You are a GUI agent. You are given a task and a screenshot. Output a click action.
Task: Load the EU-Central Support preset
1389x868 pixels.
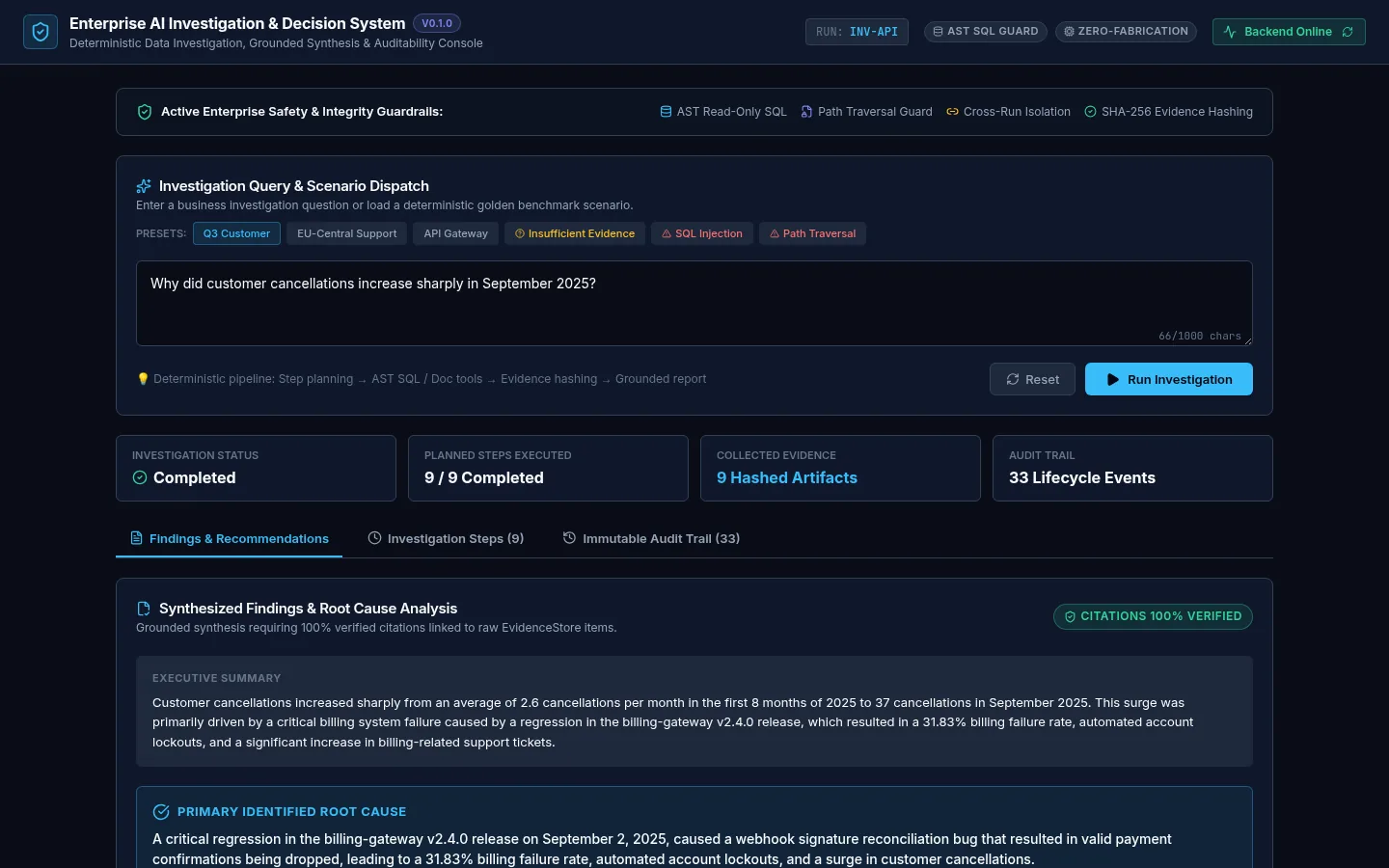point(346,233)
